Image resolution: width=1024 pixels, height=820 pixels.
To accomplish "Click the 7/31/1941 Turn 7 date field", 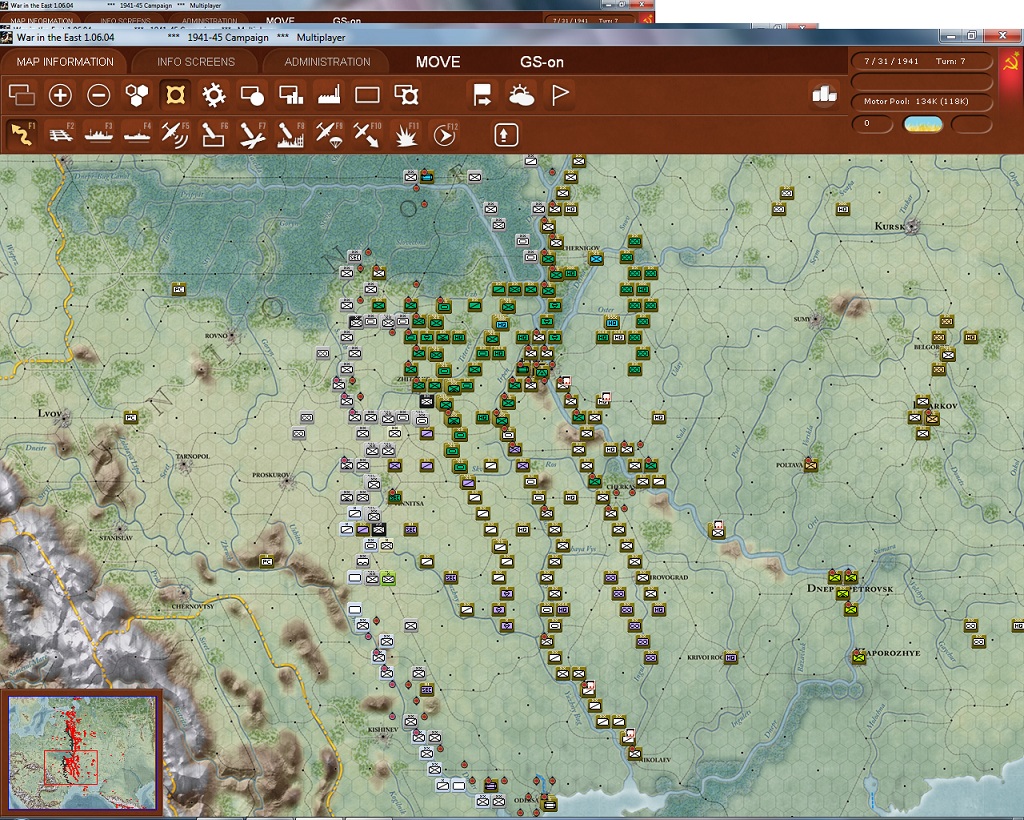I will (x=921, y=61).
